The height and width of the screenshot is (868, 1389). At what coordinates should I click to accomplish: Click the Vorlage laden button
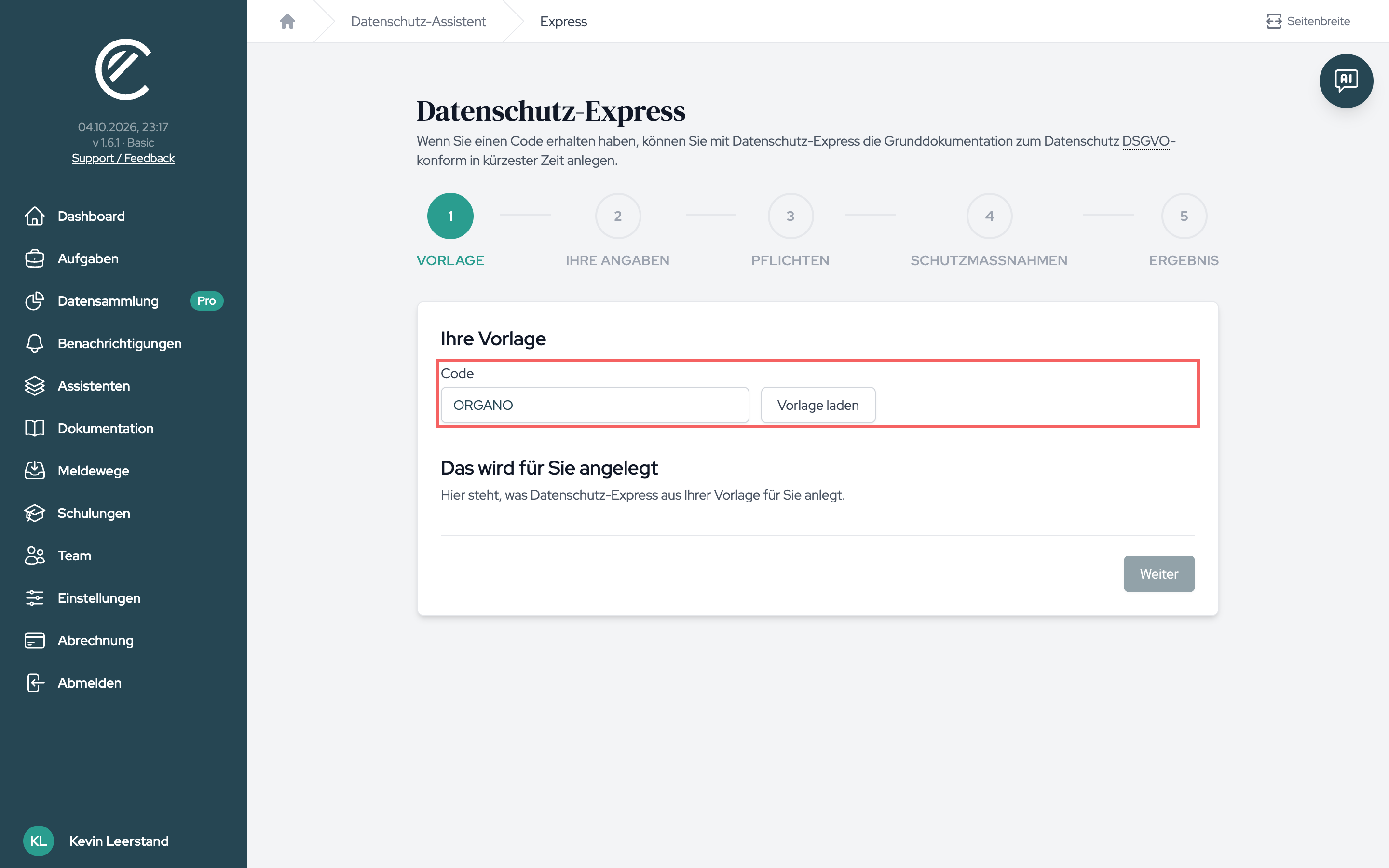point(817,405)
